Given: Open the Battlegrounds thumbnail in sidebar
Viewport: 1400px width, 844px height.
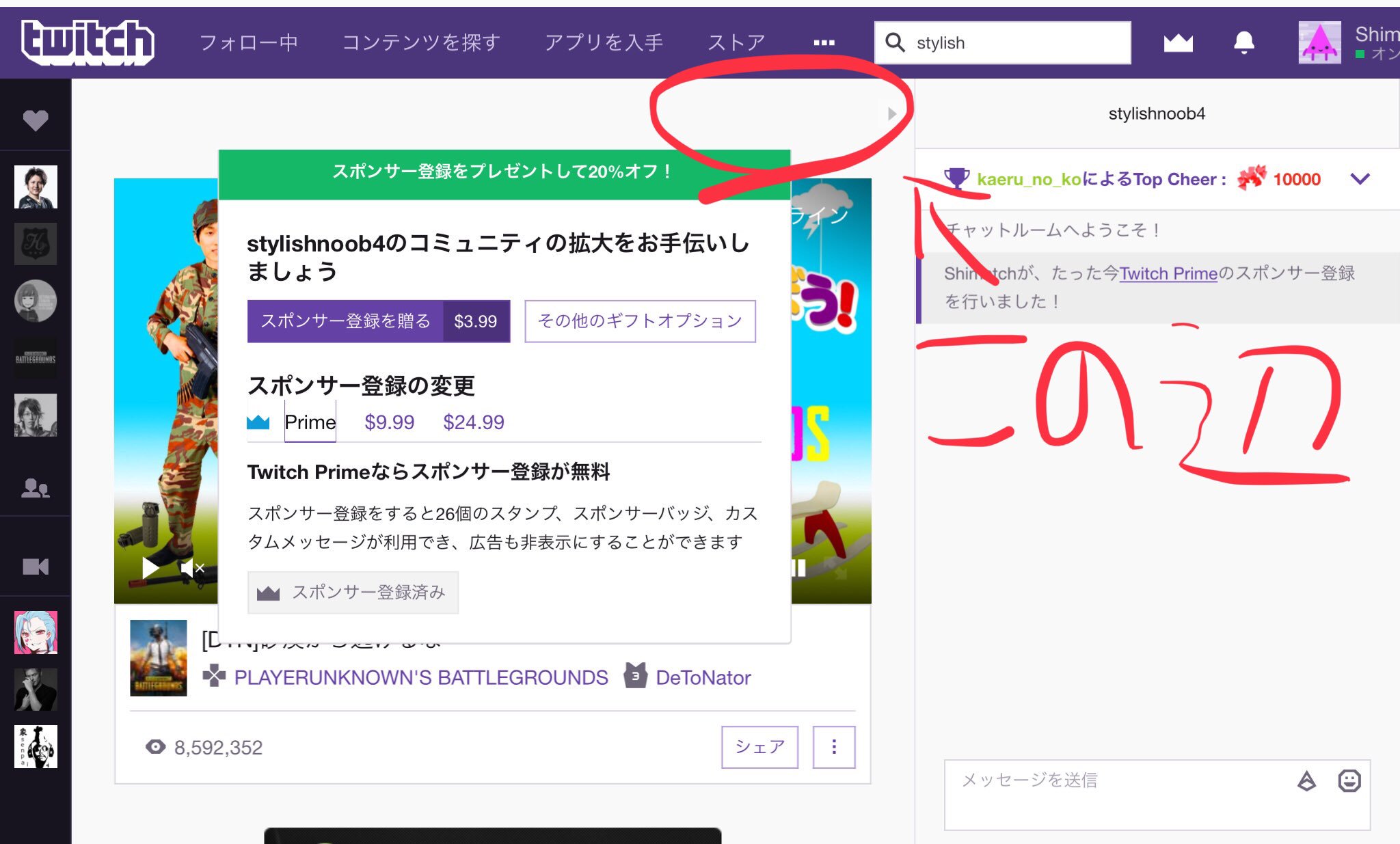Looking at the screenshot, I should (x=36, y=357).
